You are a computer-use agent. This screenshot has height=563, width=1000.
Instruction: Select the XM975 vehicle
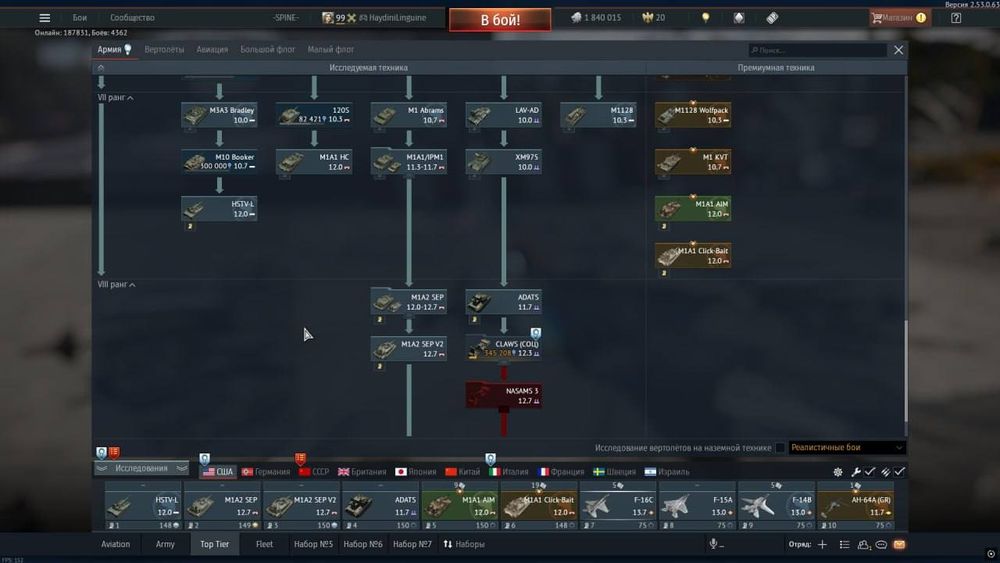(504, 162)
